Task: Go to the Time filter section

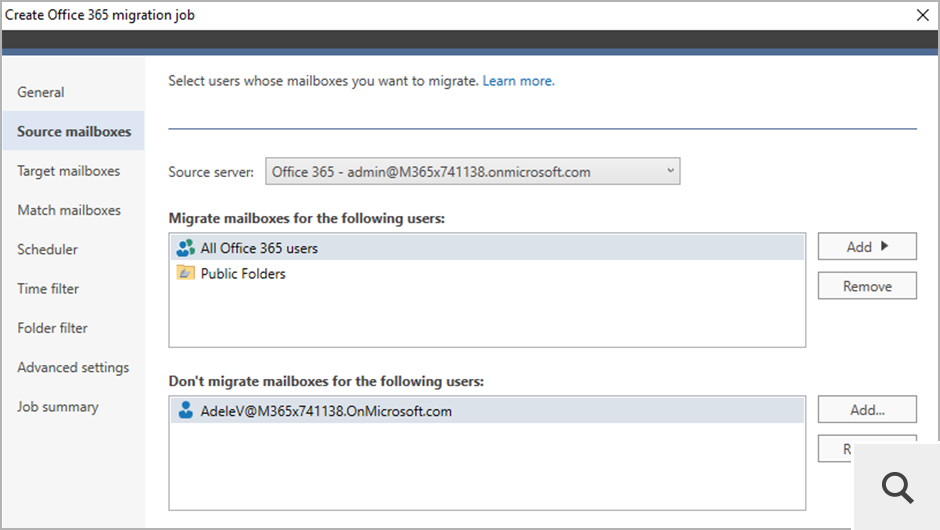Action: [48, 288]
